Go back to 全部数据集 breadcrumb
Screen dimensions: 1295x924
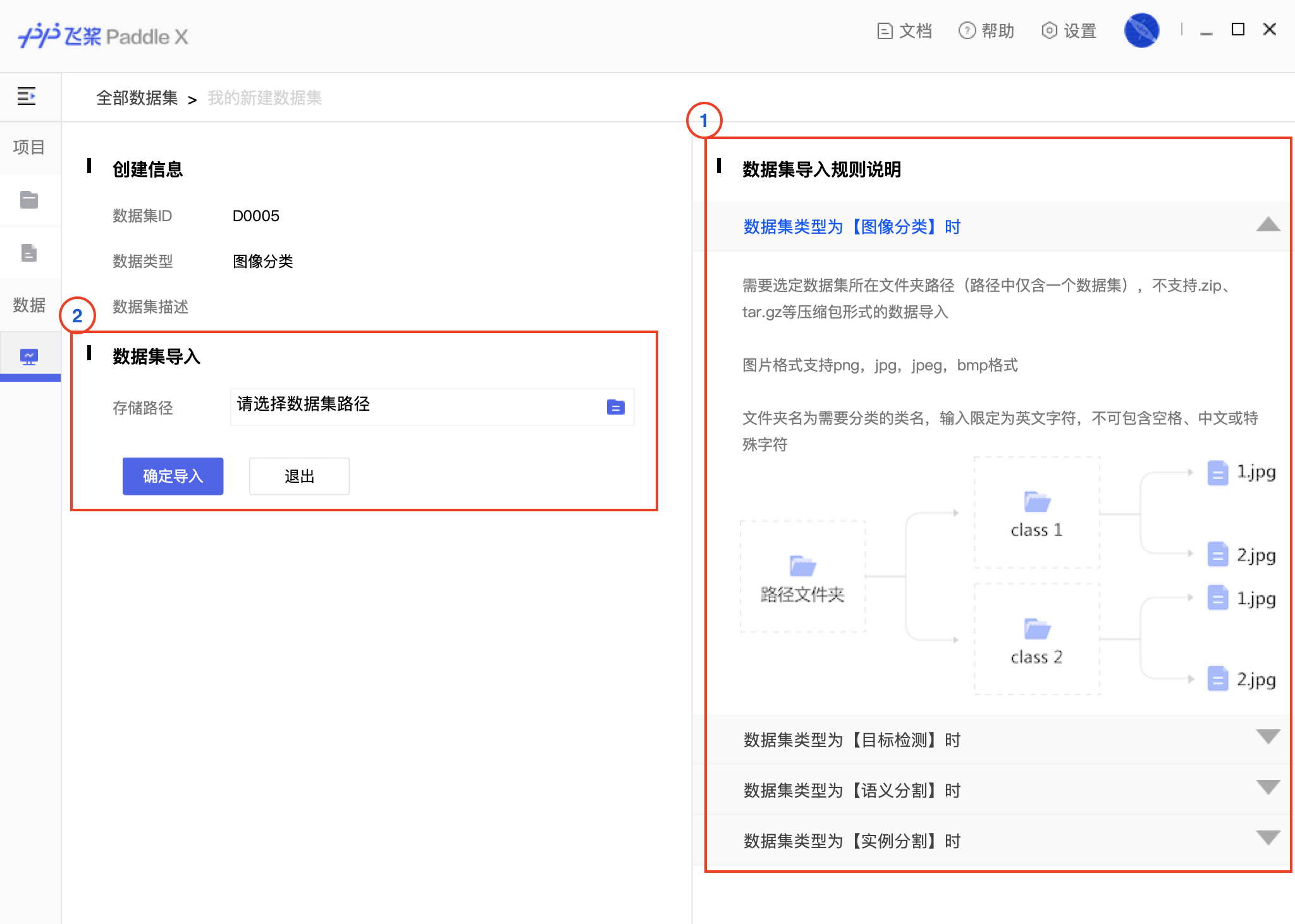(x=137, y=98)
